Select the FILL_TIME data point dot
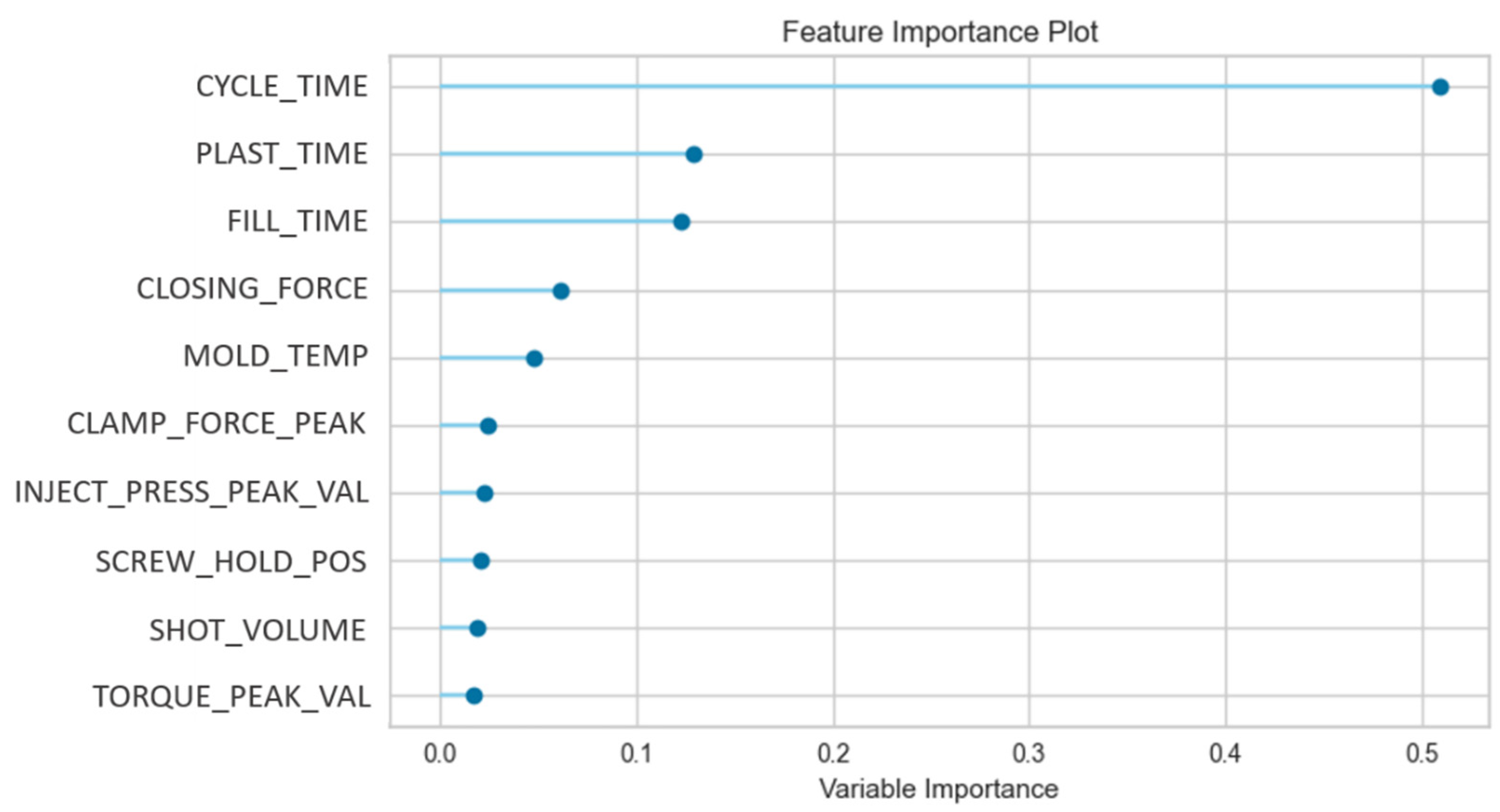The width and height of the screenshot is (1500, 812). coord(681,223)
